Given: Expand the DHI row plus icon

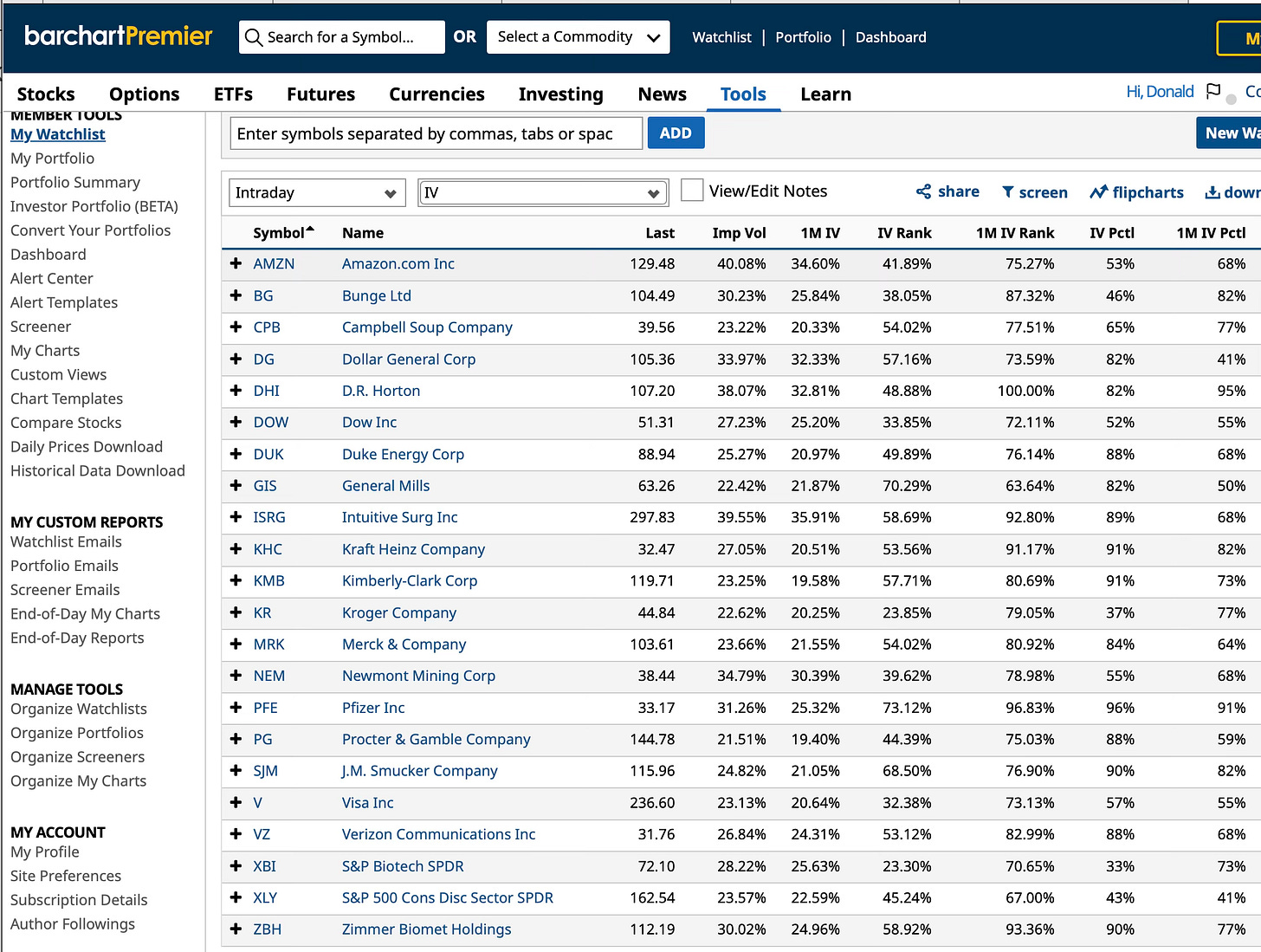Looking at the screenshot, I should [x=236, y=391].
